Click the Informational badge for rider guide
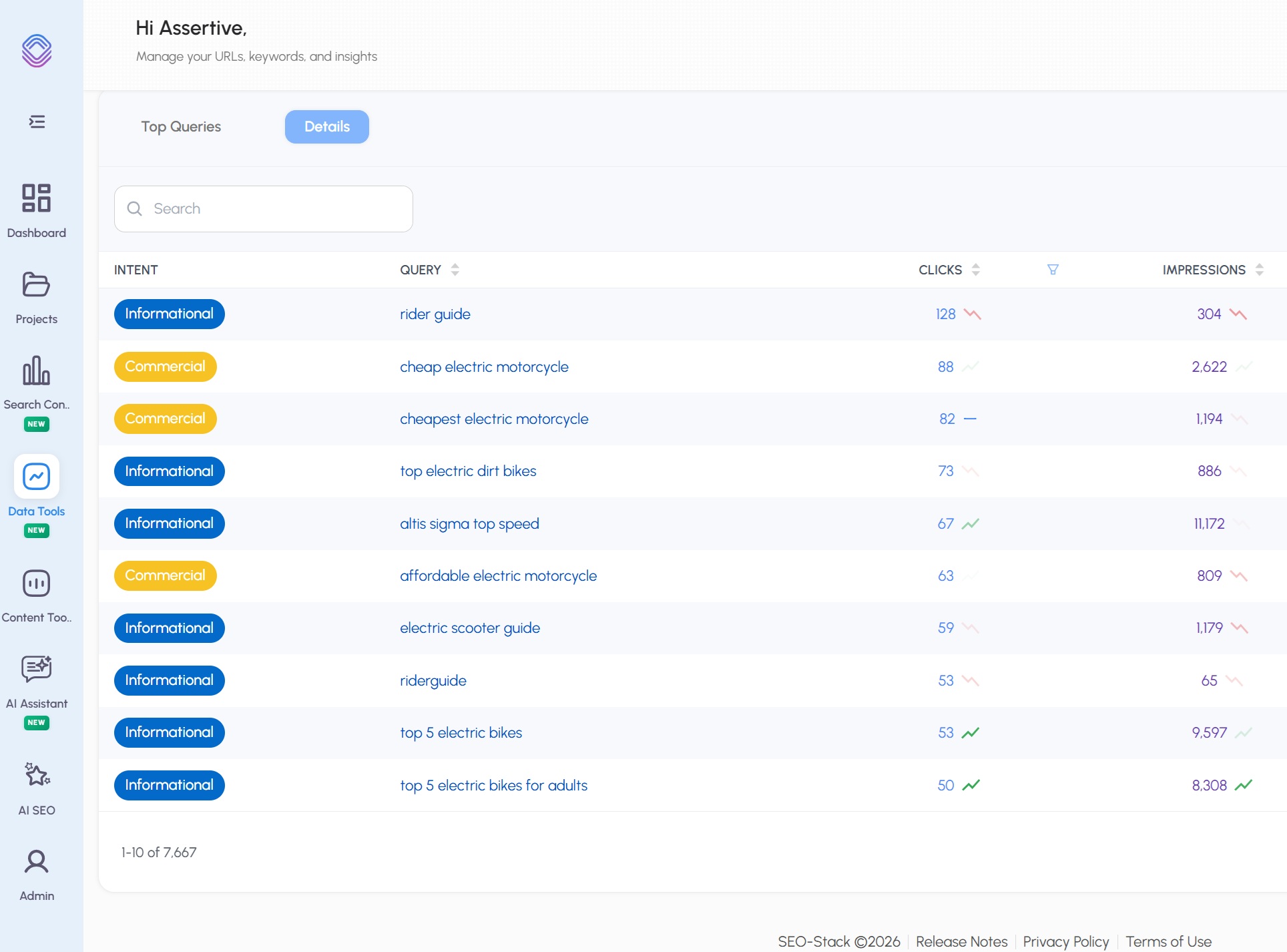1287x952 pixels. (170, 314)
